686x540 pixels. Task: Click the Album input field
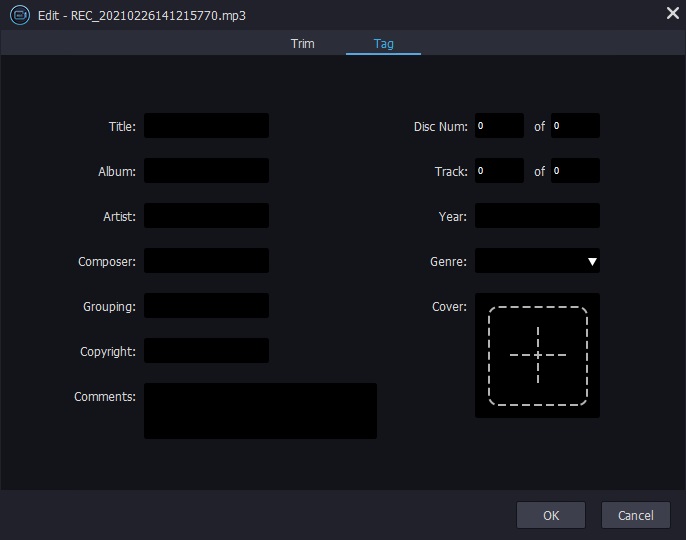pos(206,171)
